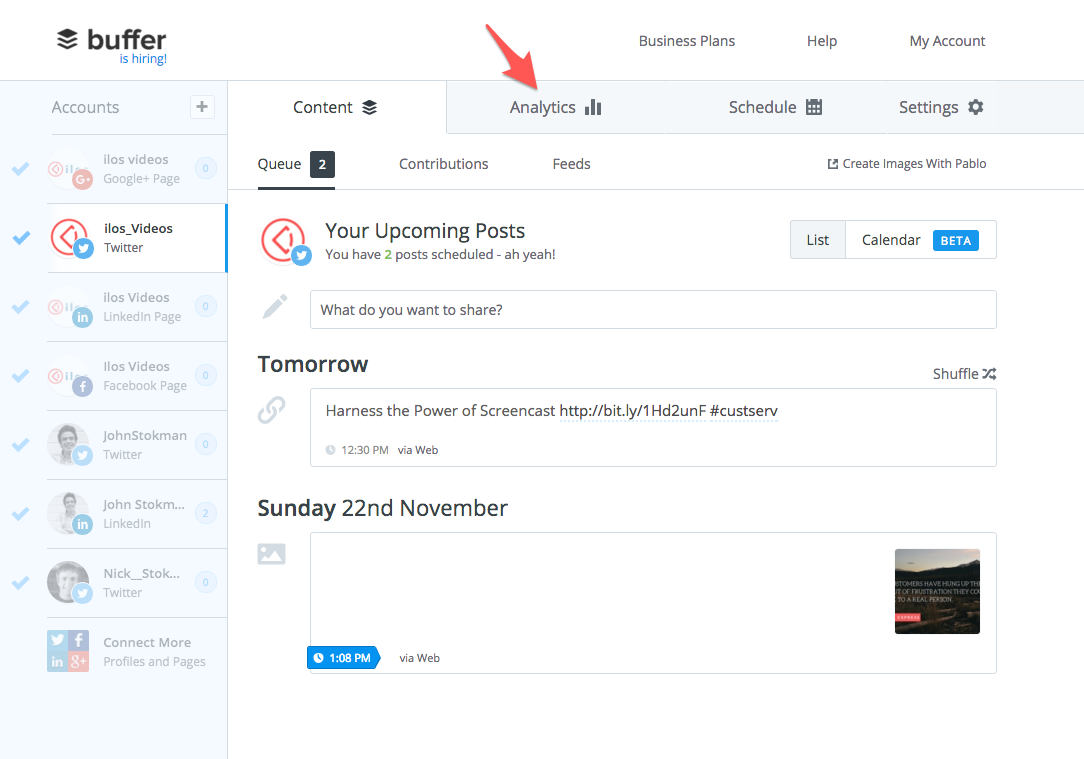Click 'Your Upcoming Posts' heading
Image resolution: width=1084 pixels, height=759 pixels.
point(425,231)
